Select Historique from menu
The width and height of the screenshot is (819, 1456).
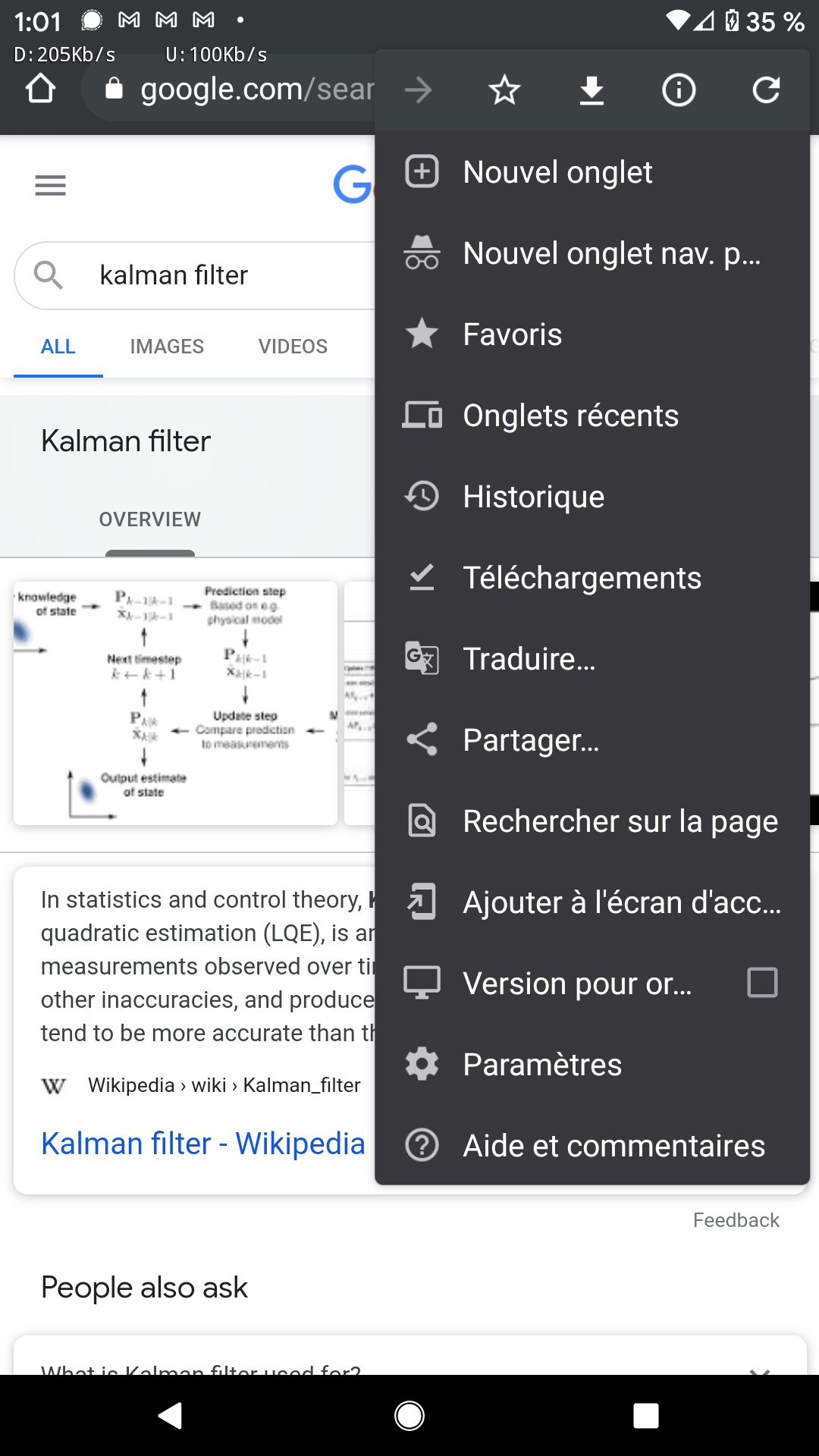click(592, 497)
